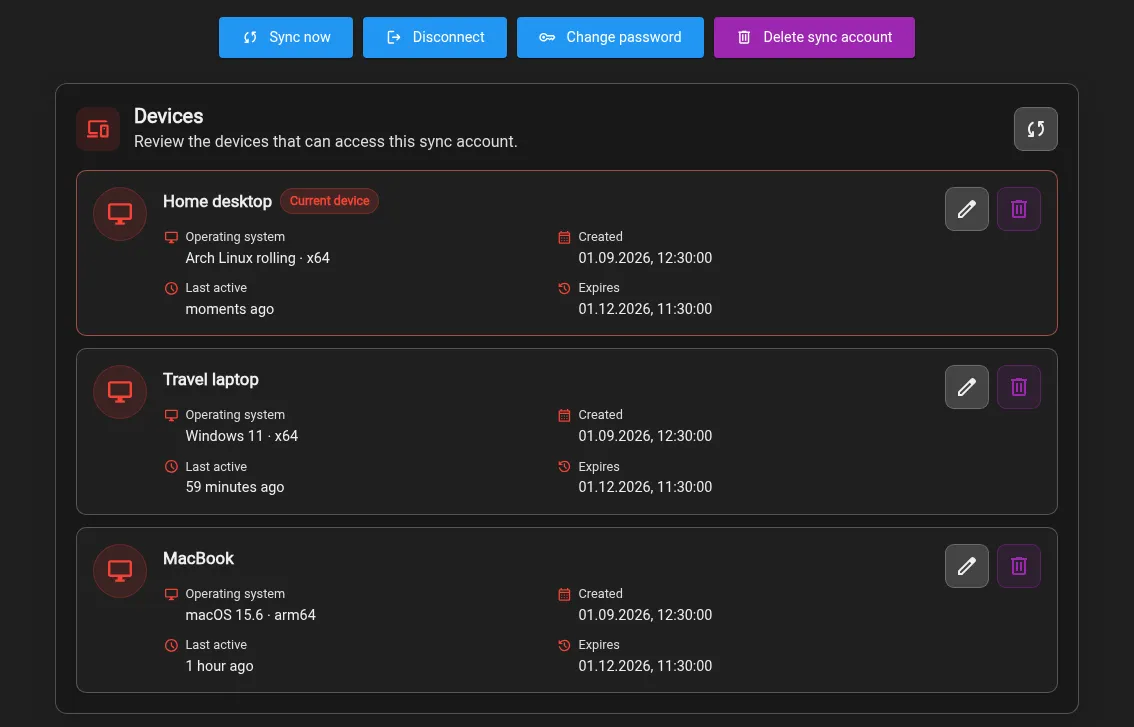
Task: Click MacBook's Created date value
Action: coord(645,615)
